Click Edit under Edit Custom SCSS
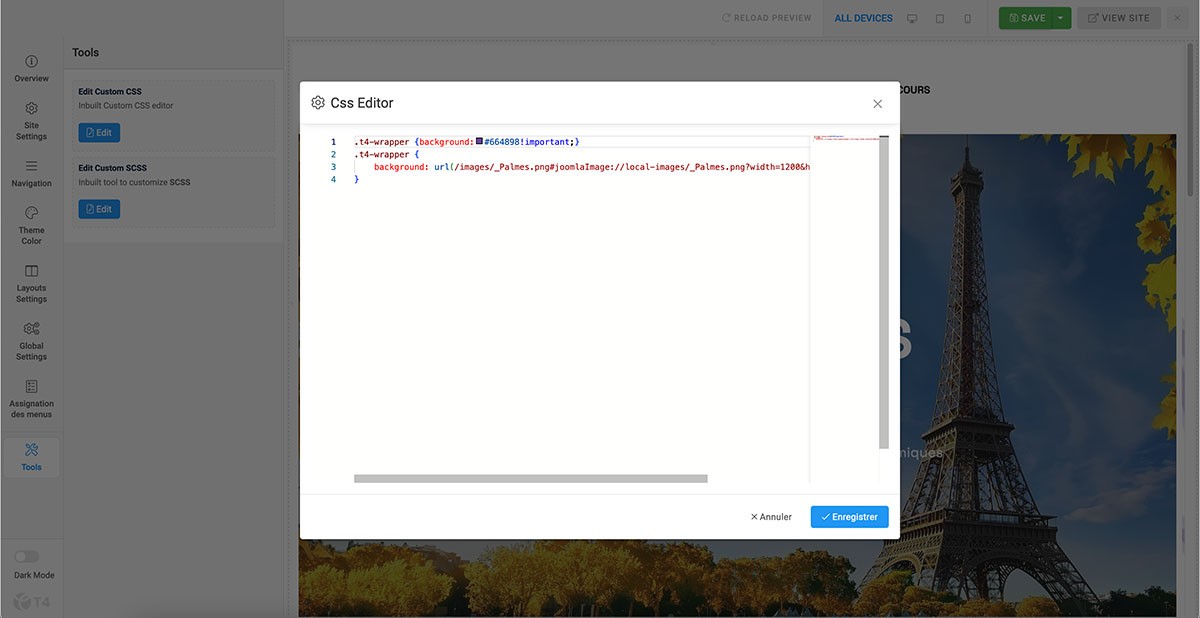The width and height of the screenshot is (1200, 618). click(x=99, y=209)
